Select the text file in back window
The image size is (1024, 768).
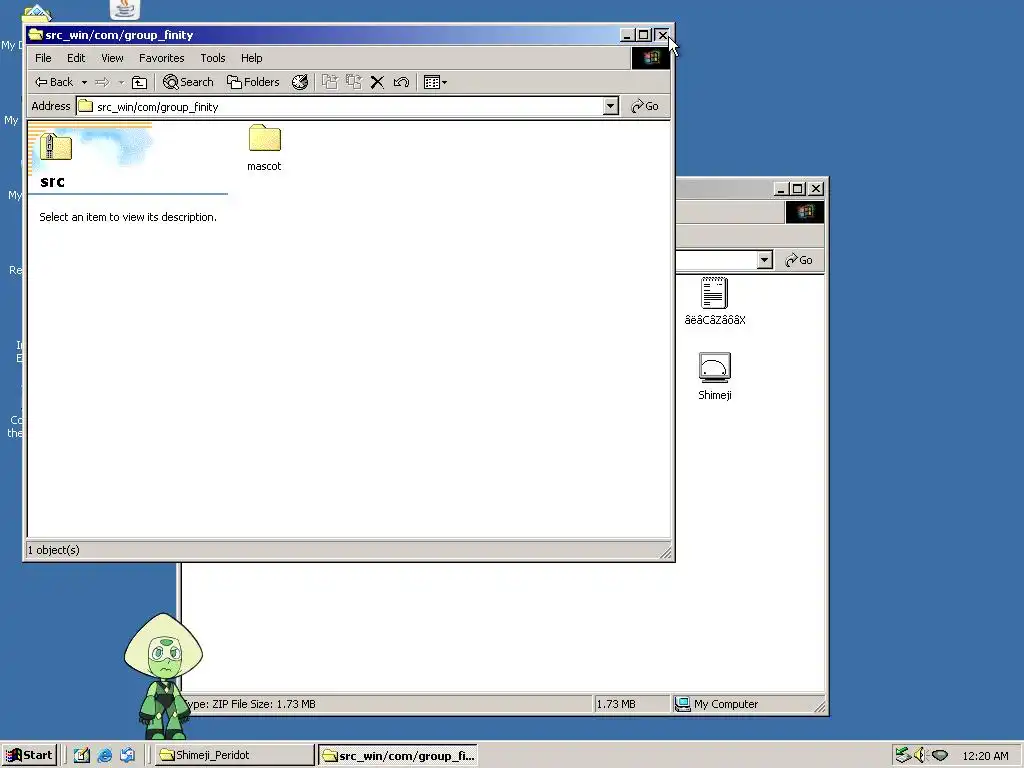(714, 302)
